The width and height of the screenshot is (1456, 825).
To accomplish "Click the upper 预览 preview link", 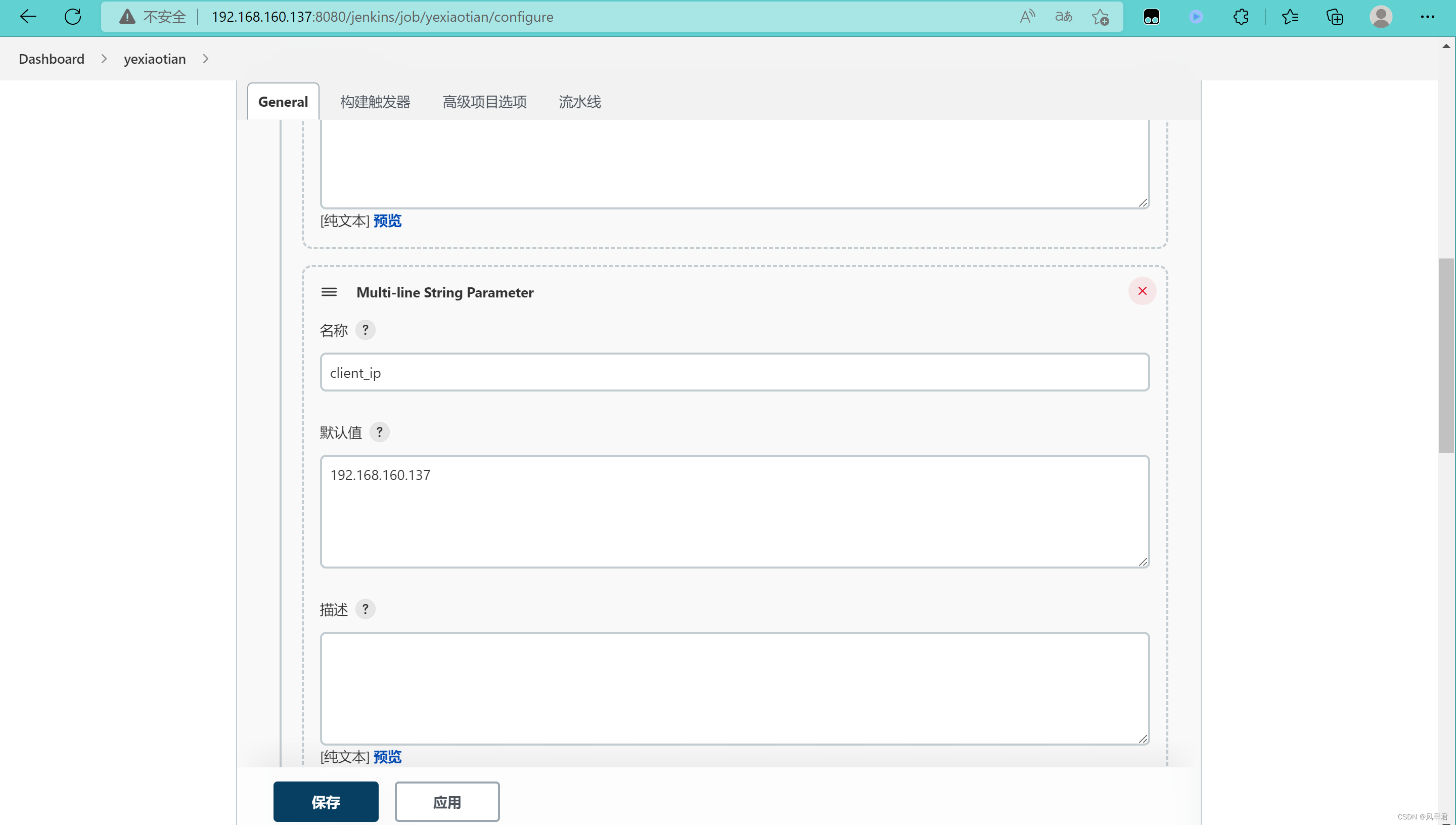I will 387,221.
